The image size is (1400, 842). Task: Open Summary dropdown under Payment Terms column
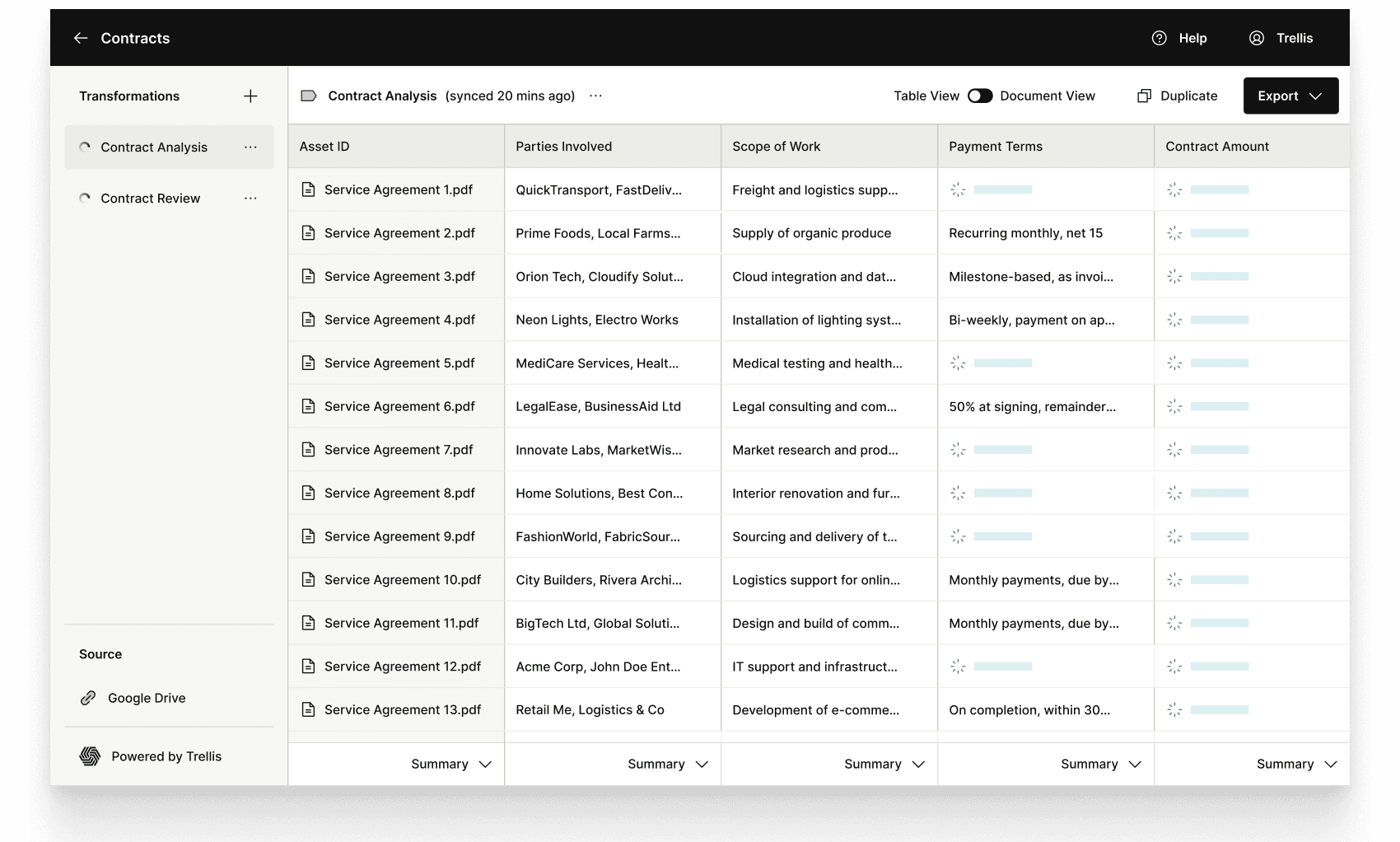1101,765
